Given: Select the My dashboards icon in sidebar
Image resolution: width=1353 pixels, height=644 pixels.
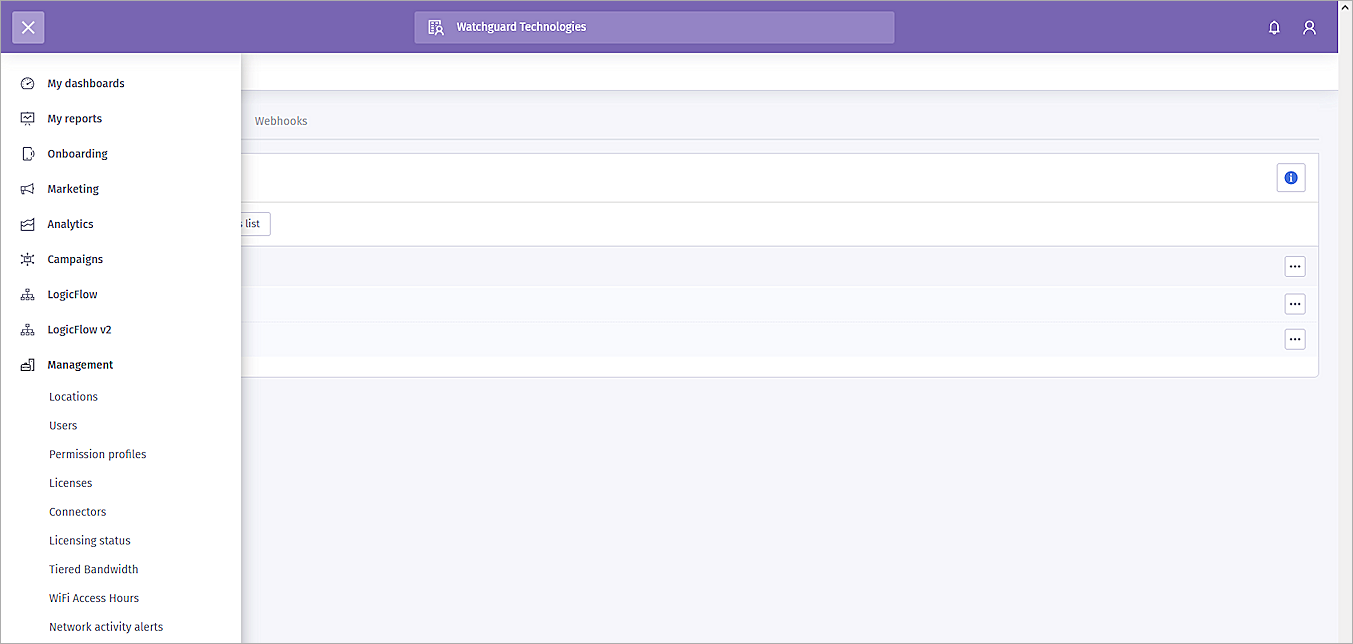Looking at the screenshot, I should [x=27, y=83].
